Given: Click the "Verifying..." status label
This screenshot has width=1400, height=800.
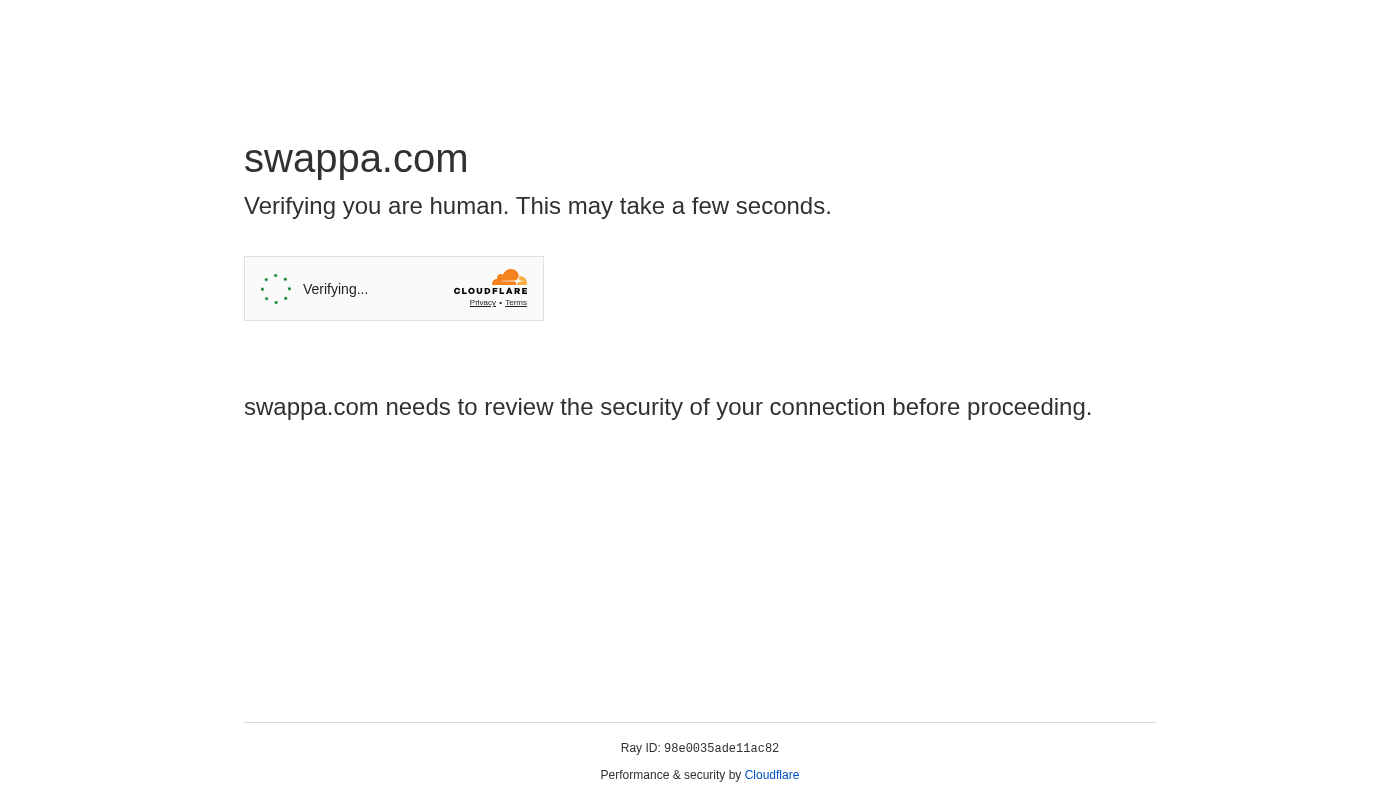Looking at the screenshot, I should click(335, 289).
